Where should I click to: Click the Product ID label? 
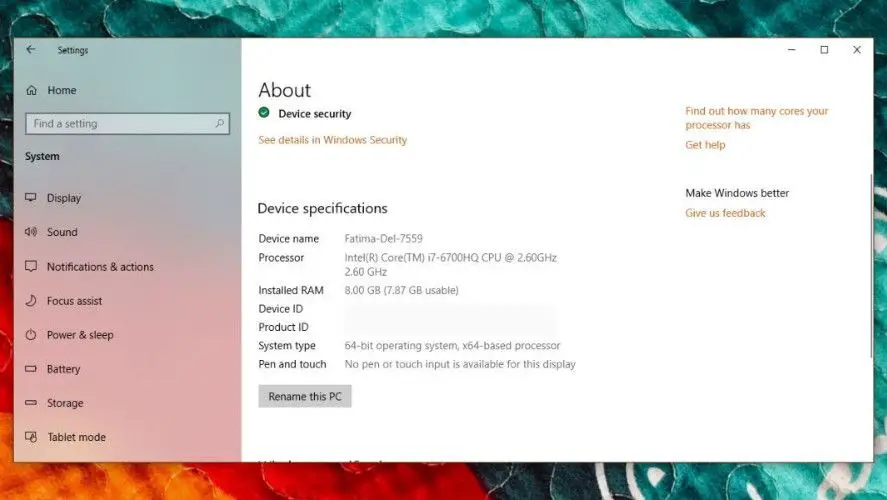(x=283, y=327)
